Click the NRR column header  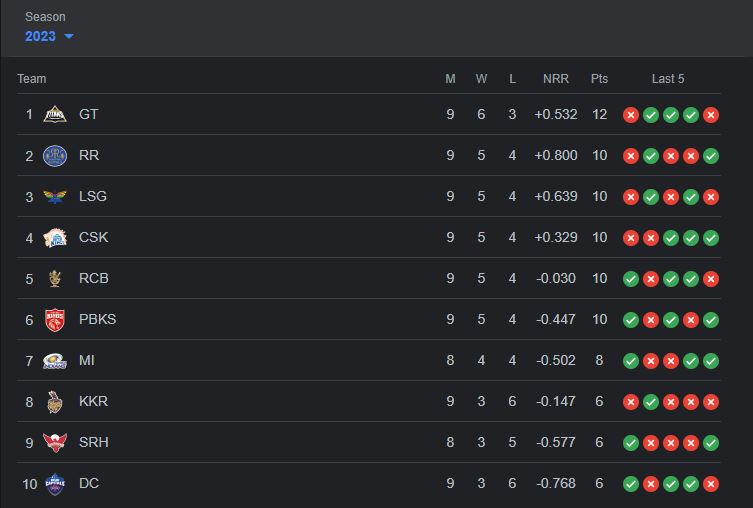pyautogui.click(x=556, y=79)
